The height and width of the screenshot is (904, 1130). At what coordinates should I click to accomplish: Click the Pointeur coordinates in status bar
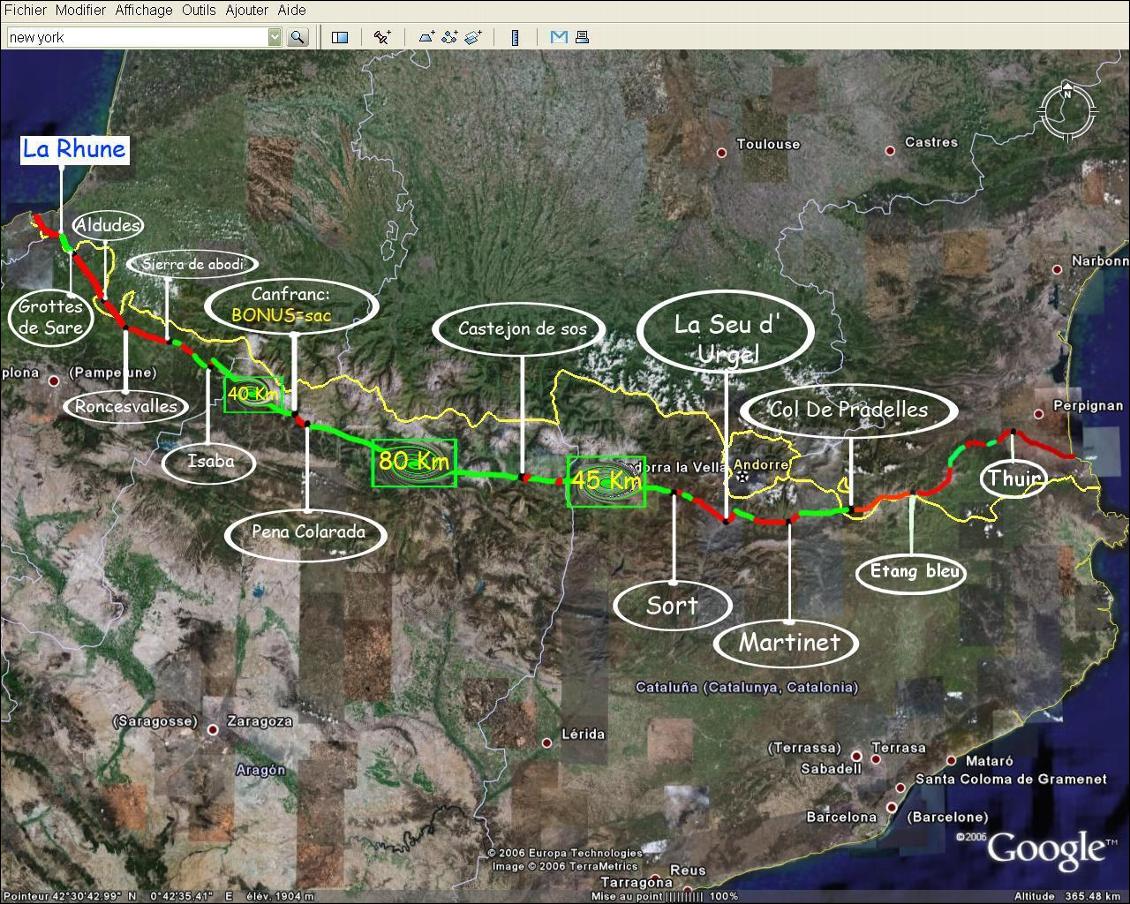coord(118,896)
